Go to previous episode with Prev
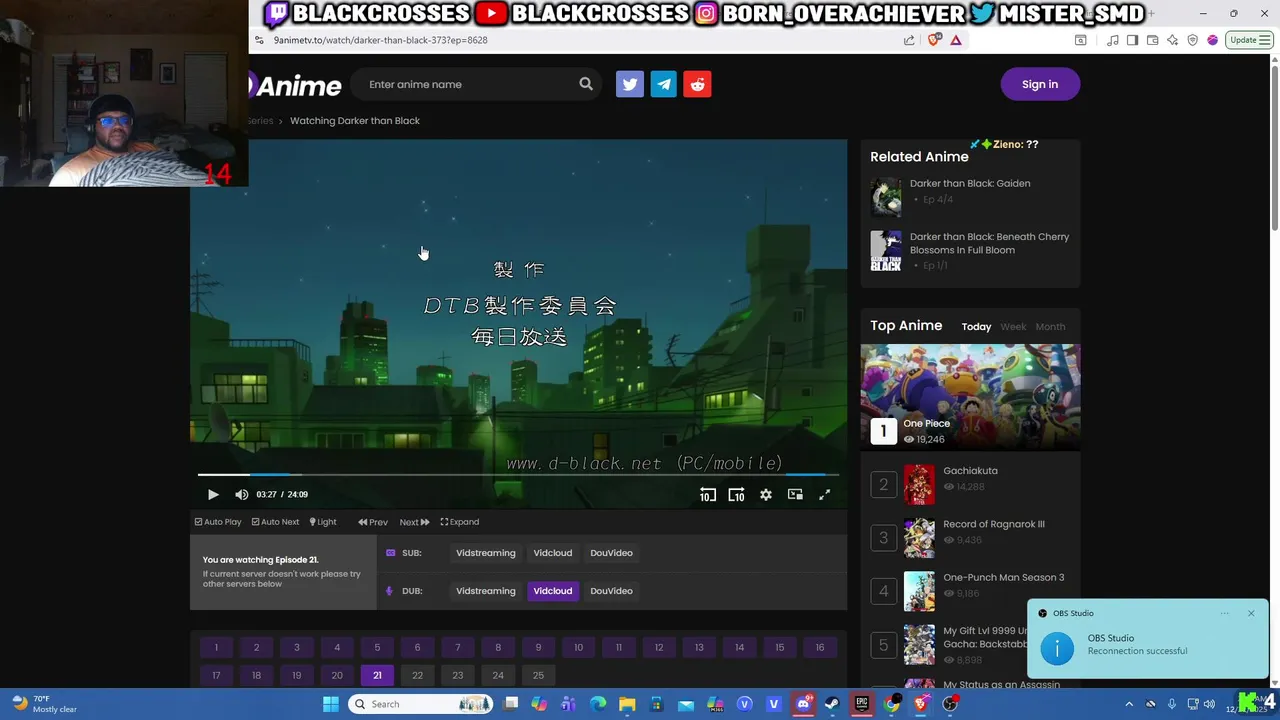The image size is (1280, 720). coord(373,522)
